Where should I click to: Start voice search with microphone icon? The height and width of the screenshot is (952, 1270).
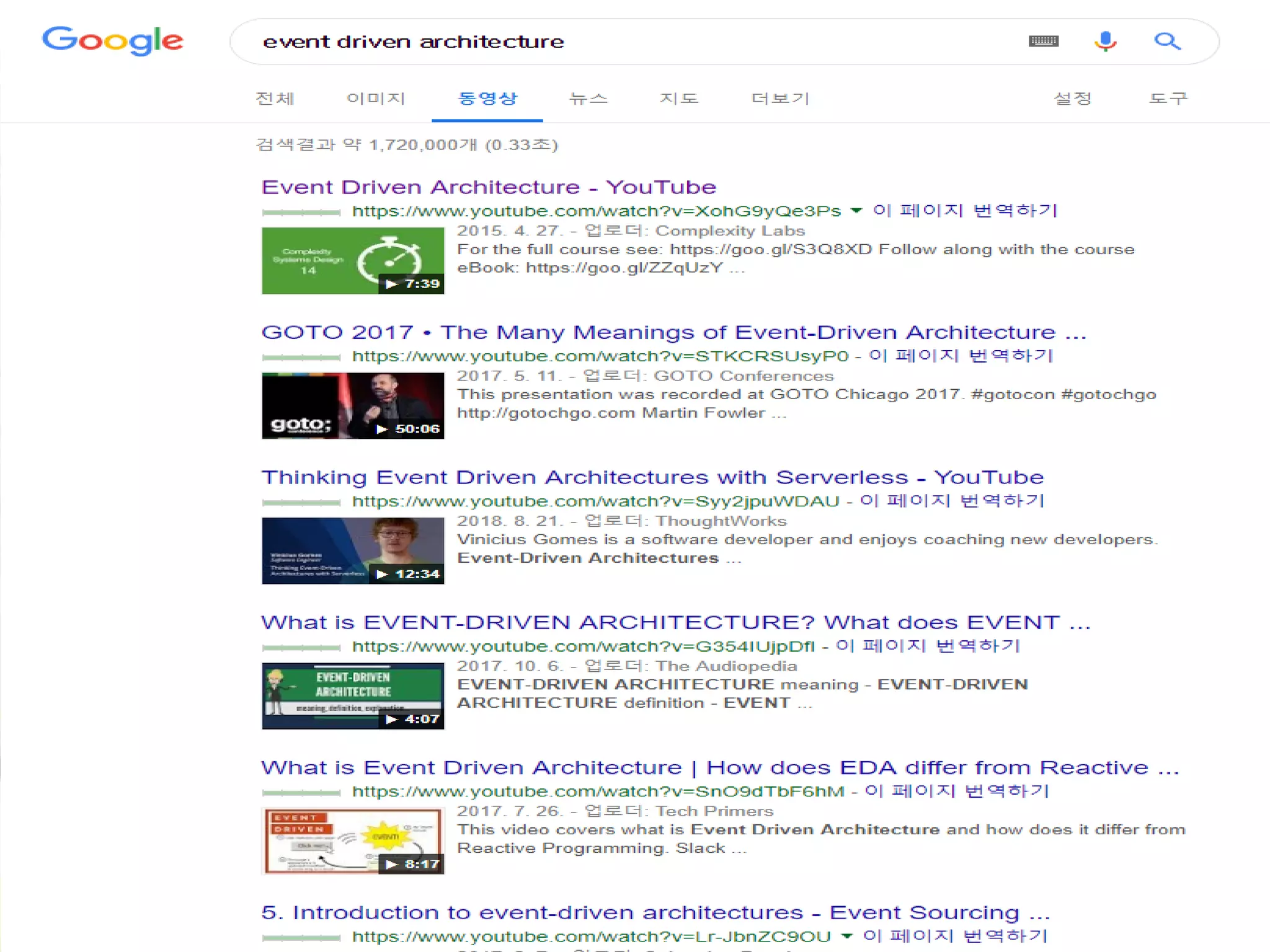(1104, 42)
